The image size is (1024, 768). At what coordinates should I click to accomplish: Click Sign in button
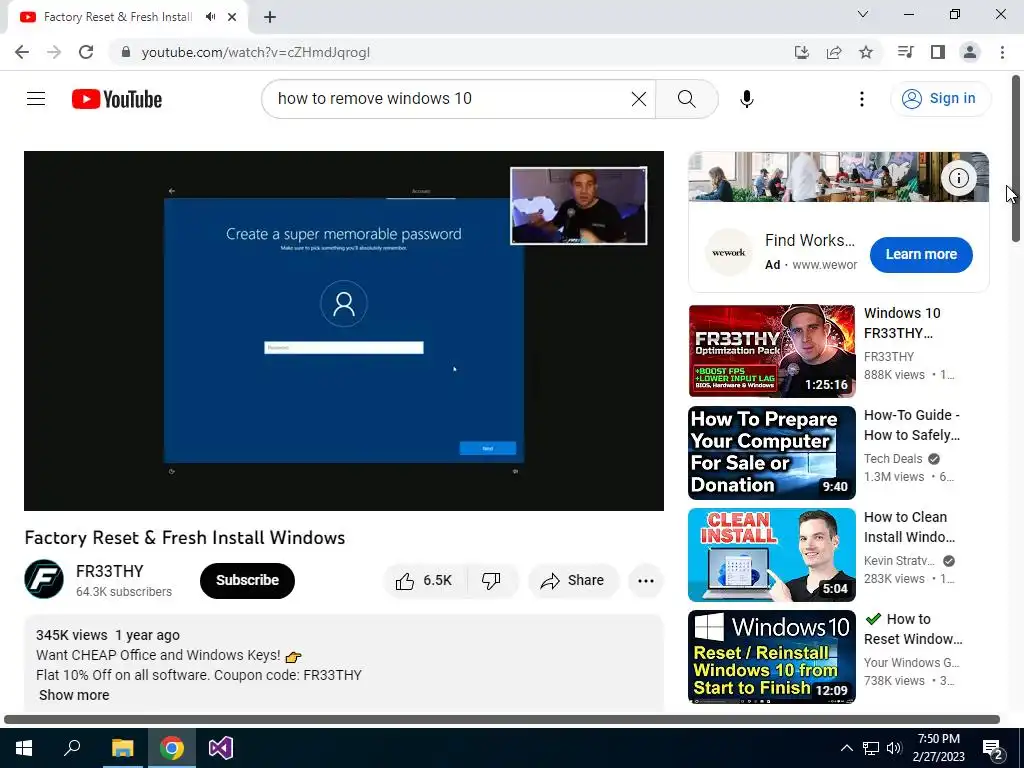(940, 99)
